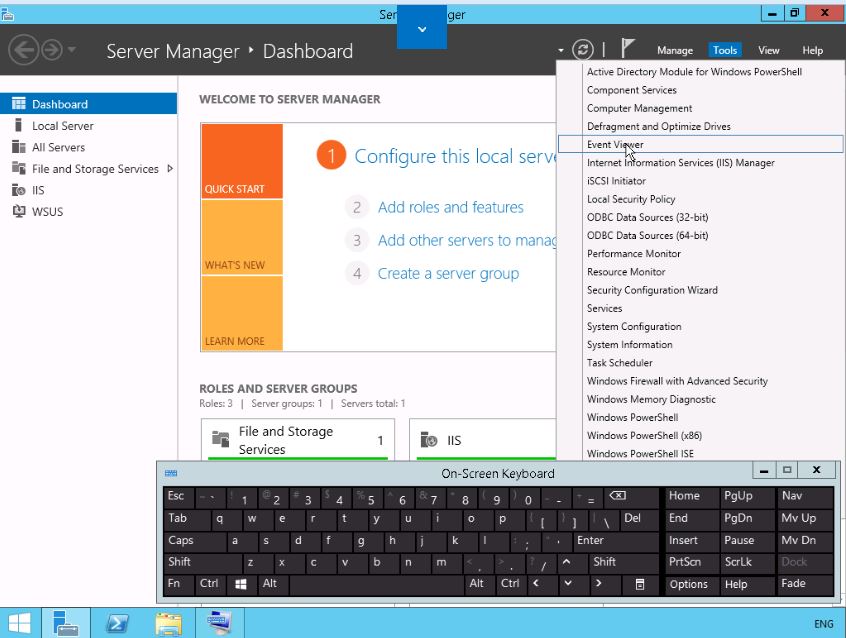
Task: Click Add roles and features link
Action: 450,207
